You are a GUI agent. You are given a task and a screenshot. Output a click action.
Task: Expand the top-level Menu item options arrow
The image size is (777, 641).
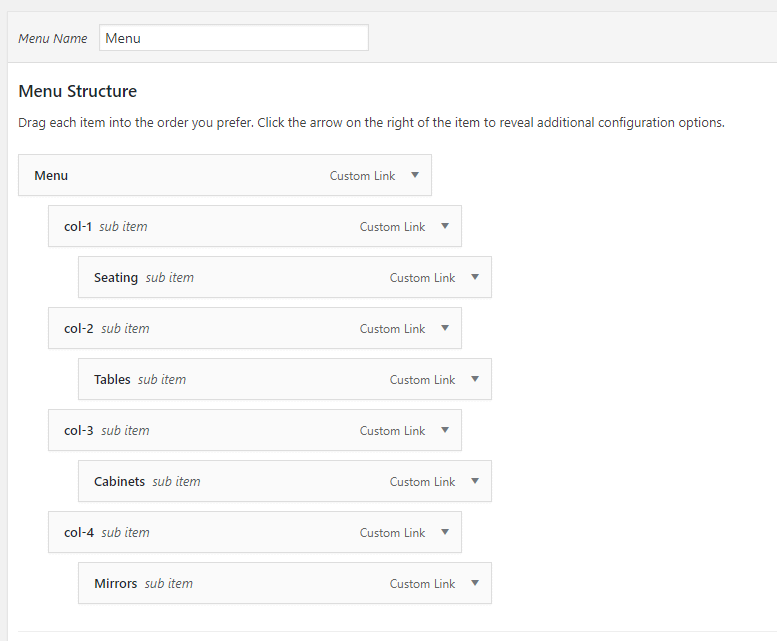click(x=415, y=176)
